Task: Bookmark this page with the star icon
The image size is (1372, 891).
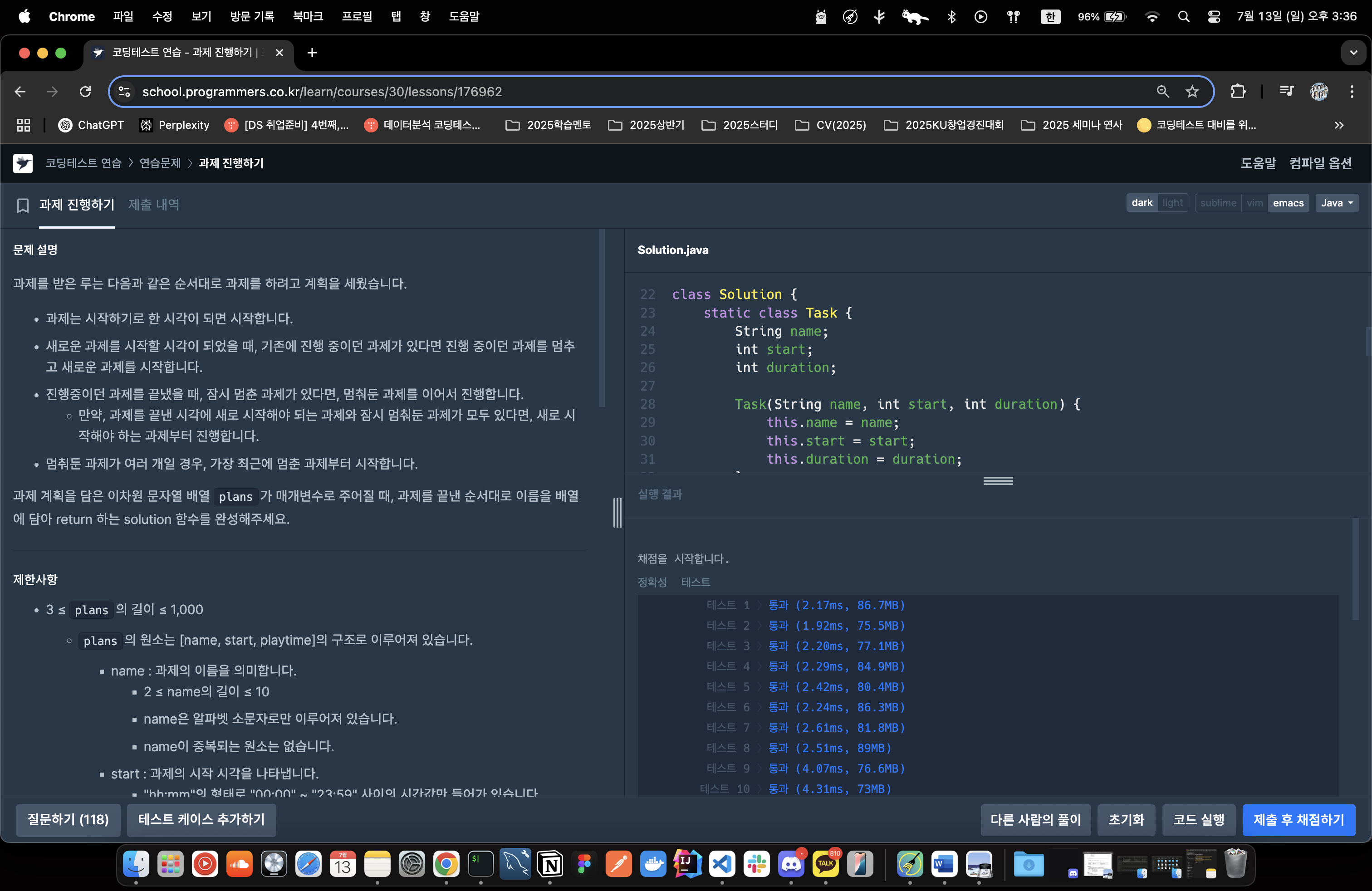Action: 1192,92
